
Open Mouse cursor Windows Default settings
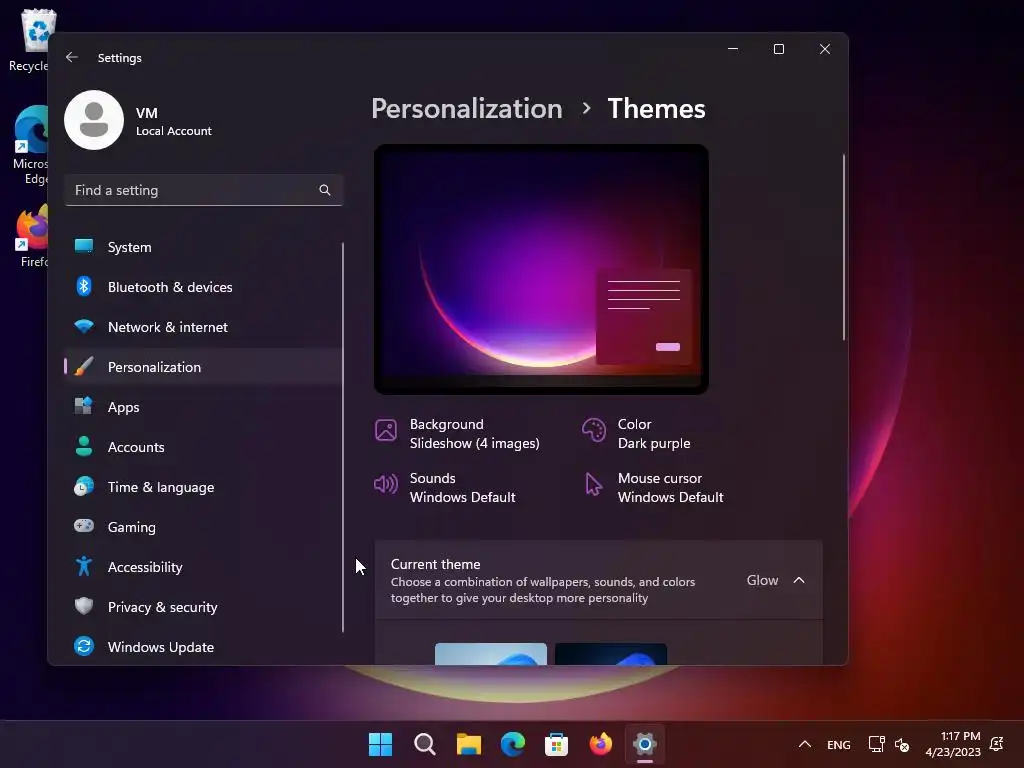(653, 488)
